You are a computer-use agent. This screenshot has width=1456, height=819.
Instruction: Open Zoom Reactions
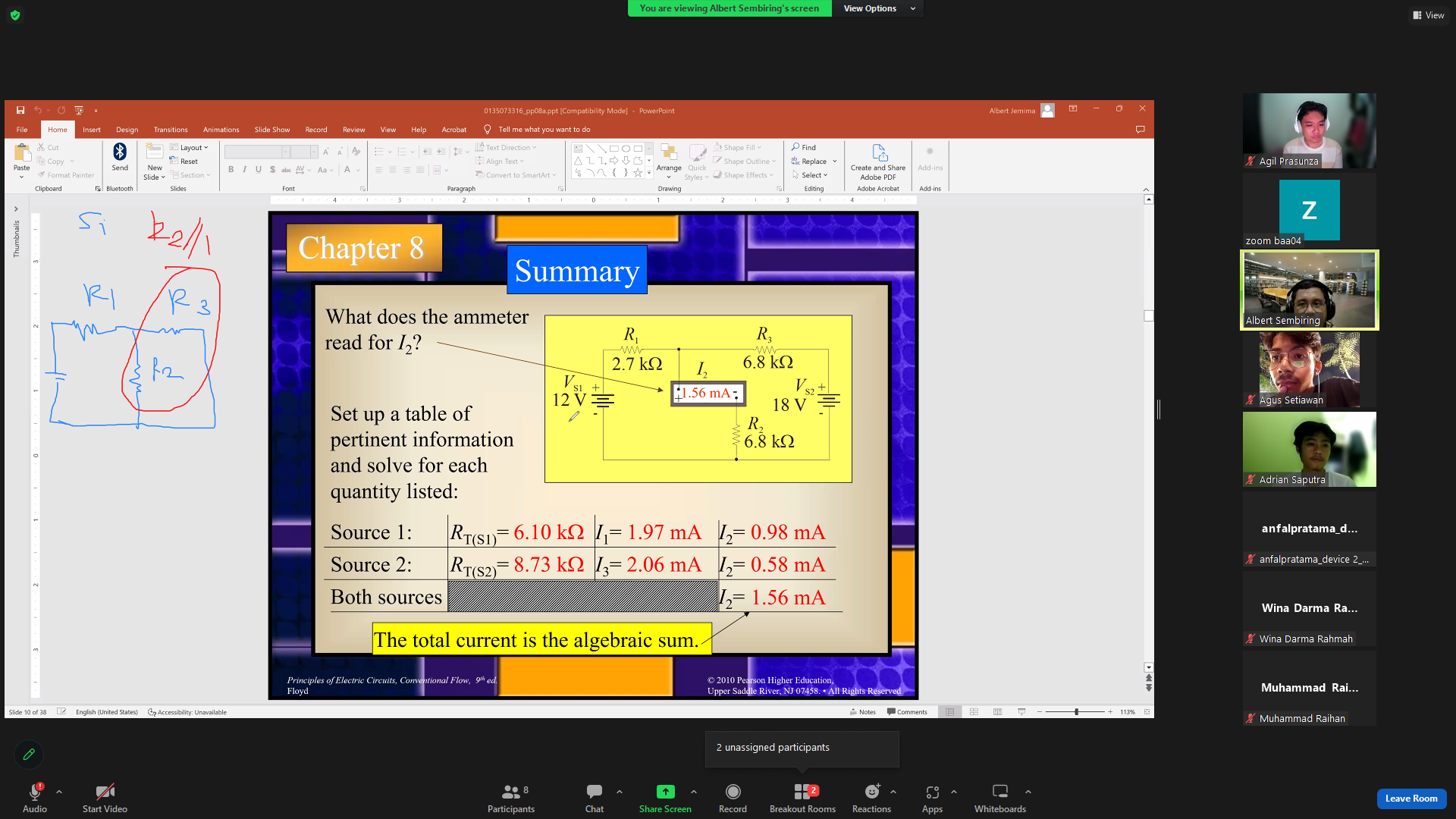tap(872, 799)
